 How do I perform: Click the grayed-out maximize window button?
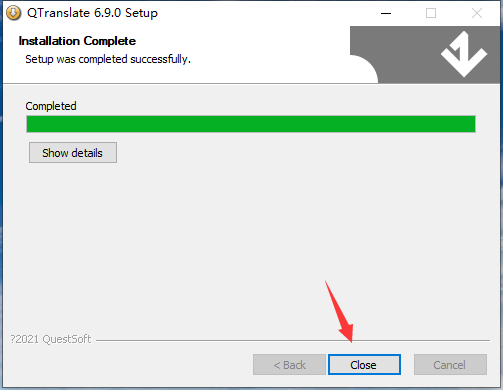click(x=431, y=13)
